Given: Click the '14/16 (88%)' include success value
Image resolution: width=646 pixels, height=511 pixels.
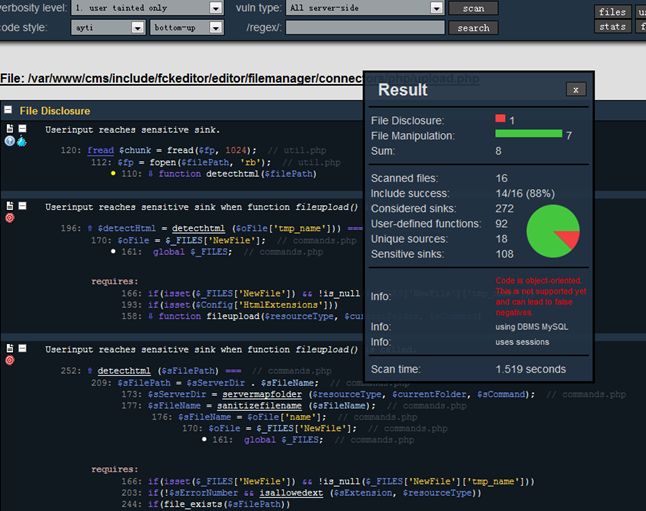Looking at the screenshot, I should pos(525,194).
